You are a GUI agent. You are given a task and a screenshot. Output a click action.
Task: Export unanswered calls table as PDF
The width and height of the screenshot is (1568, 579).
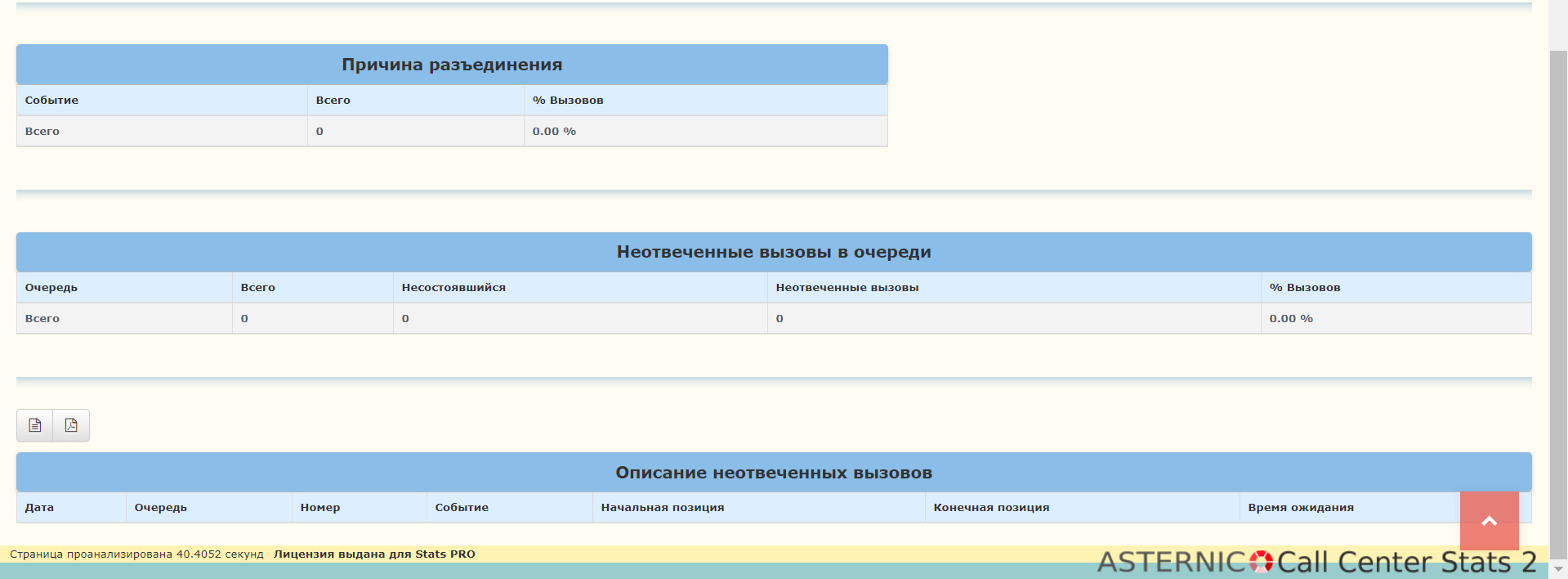[x=71, y=425]
